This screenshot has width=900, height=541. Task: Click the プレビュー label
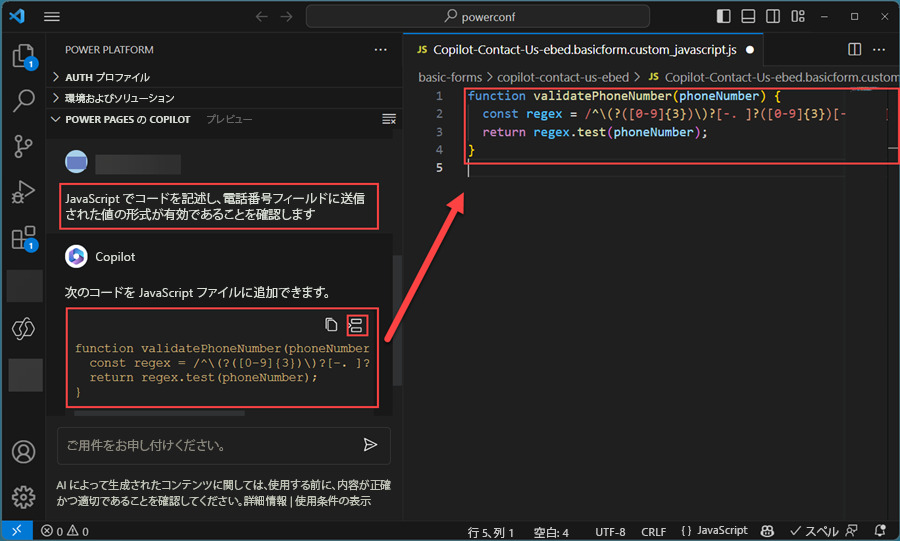pyautogui.click(x=229, y=119)
